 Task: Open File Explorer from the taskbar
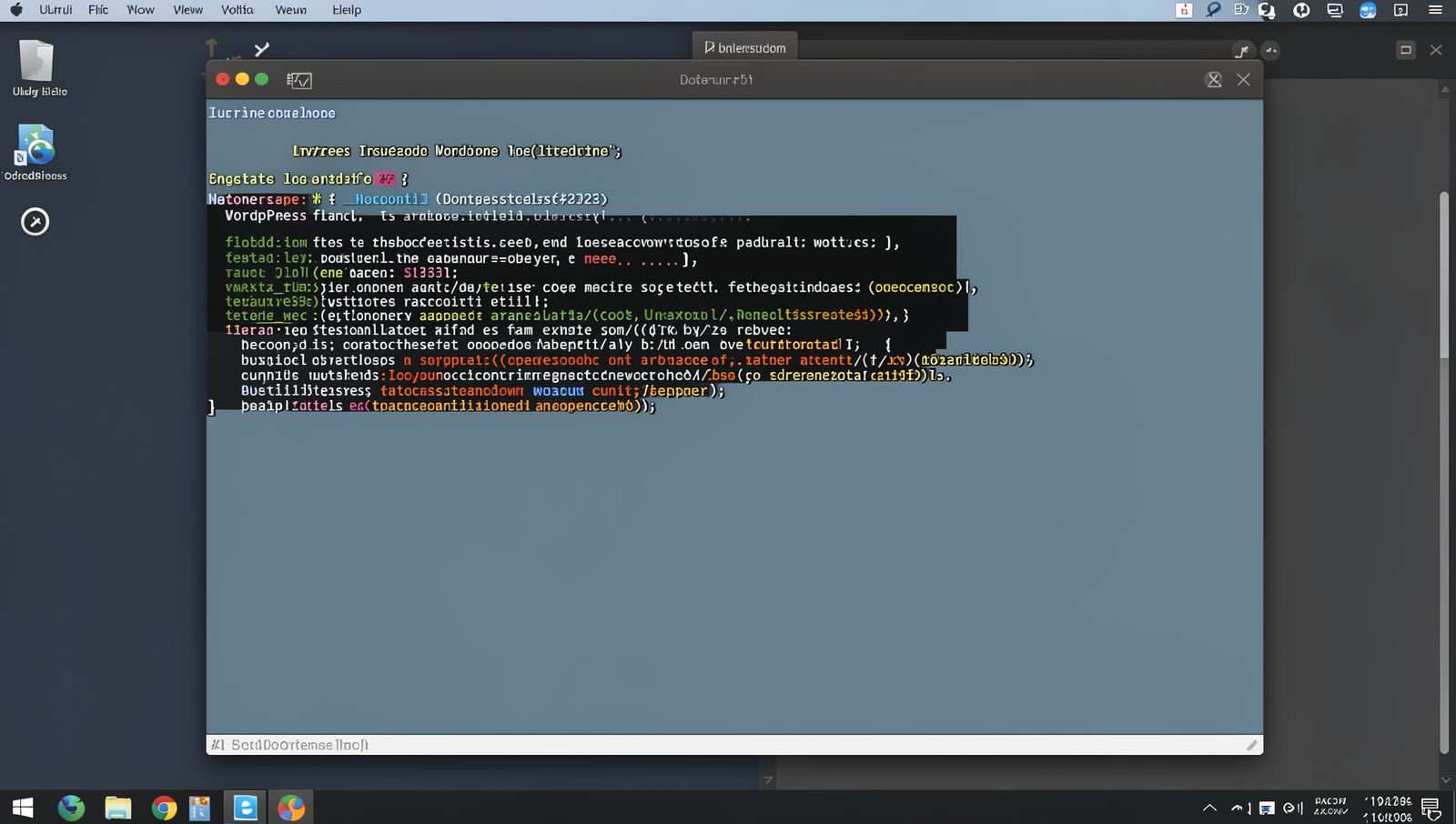[x=118, y=808]
